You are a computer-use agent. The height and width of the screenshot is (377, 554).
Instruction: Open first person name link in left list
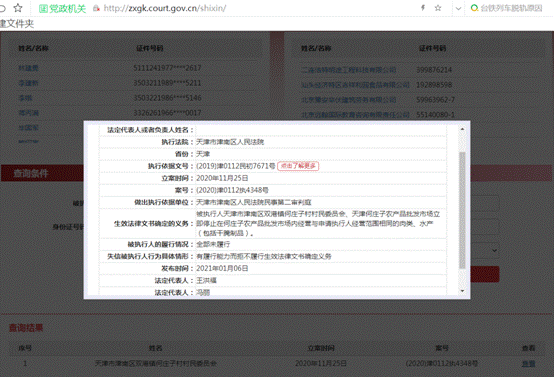[x=28, y=68]
